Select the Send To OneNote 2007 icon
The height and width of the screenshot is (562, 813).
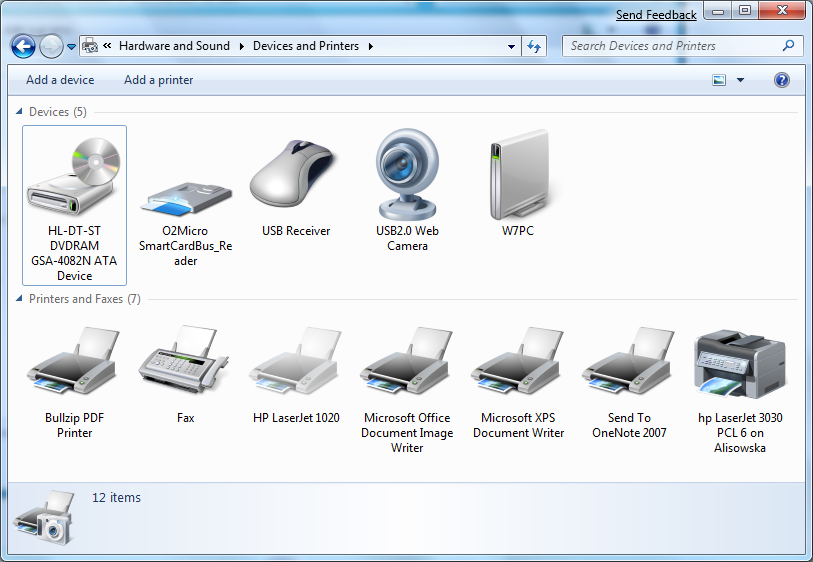(x=629, y=360)
